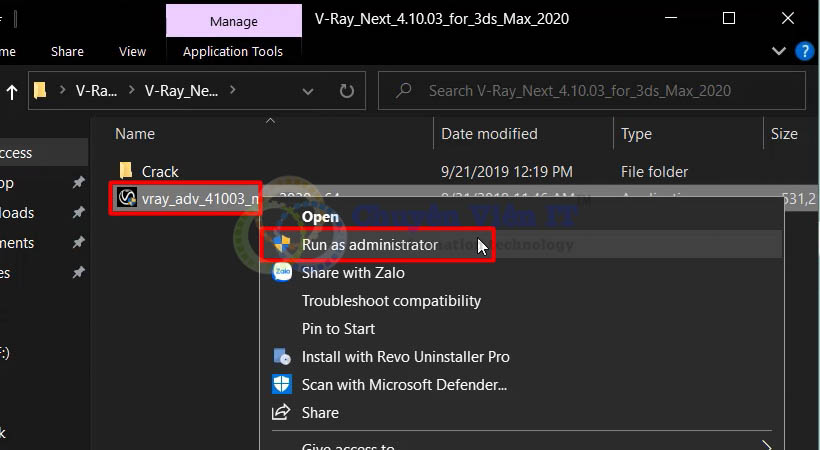Sort files by Date modified column
820x450 pixels.
click(x=490, y=134)
